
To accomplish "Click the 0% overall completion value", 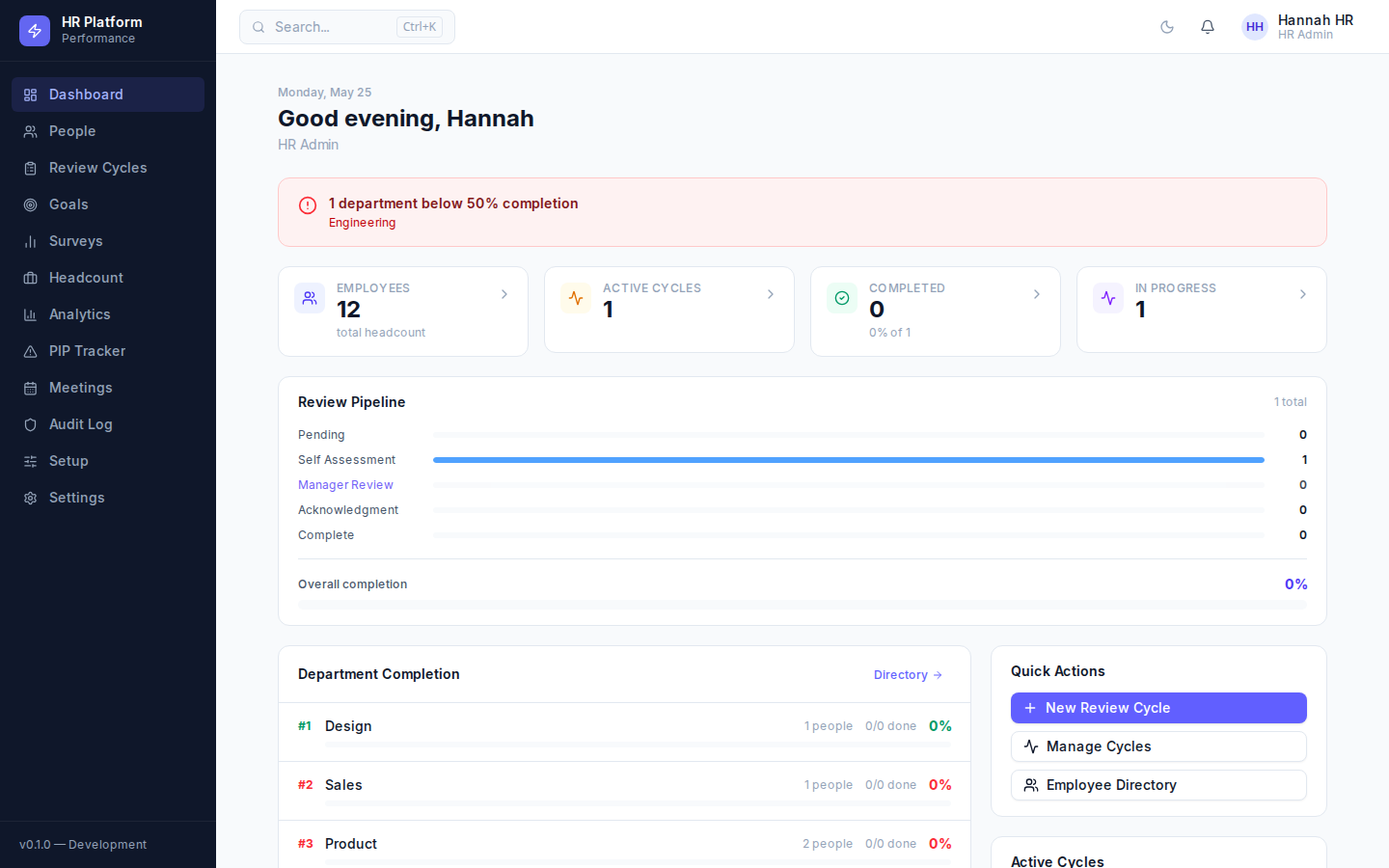I will (x=1296, y=584).
